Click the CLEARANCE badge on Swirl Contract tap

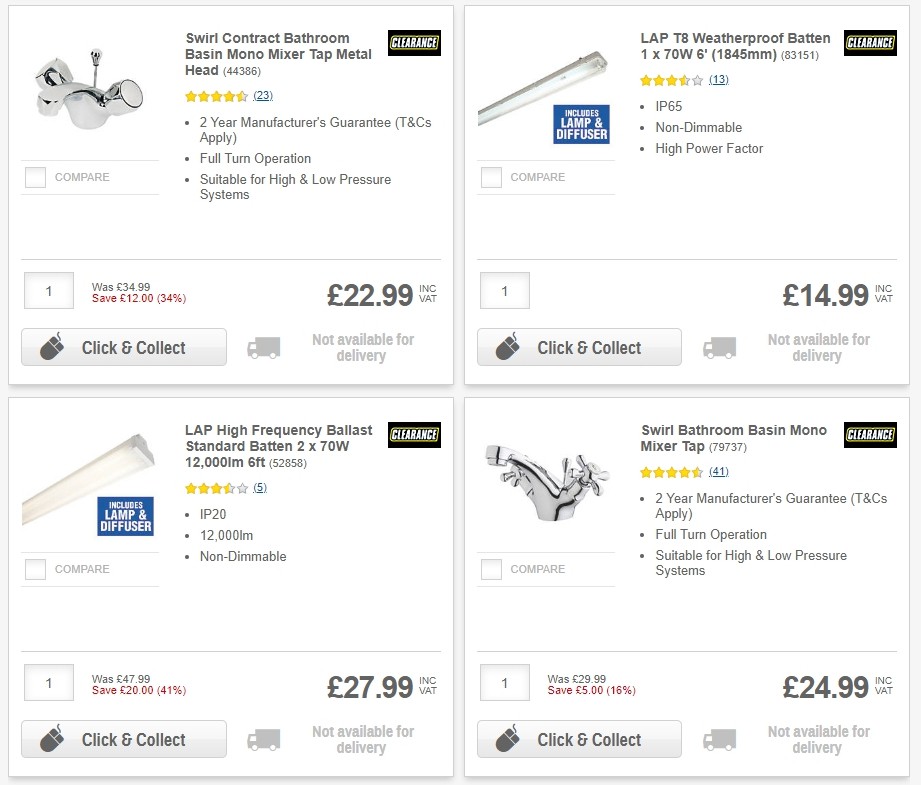pyautogui.click(x=413, y=43)
